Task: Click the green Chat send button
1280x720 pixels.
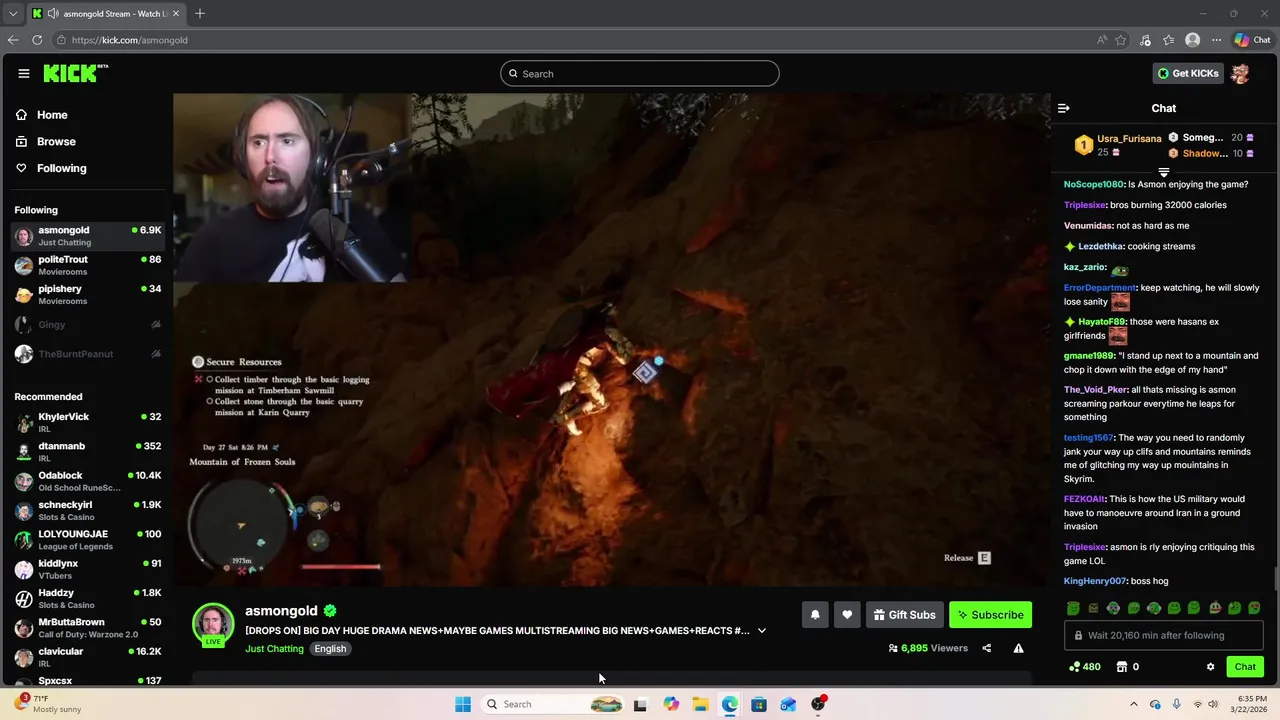Action: 1245,667
